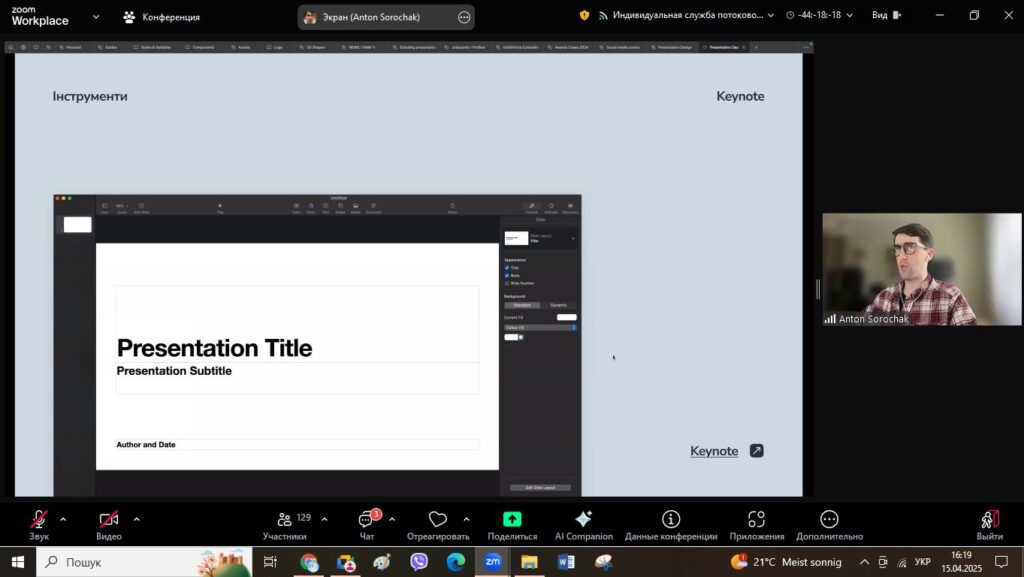1024x577 pixels.
Task: Click the Current Fill white colour swatch
Action: click(x=566, y=317)
